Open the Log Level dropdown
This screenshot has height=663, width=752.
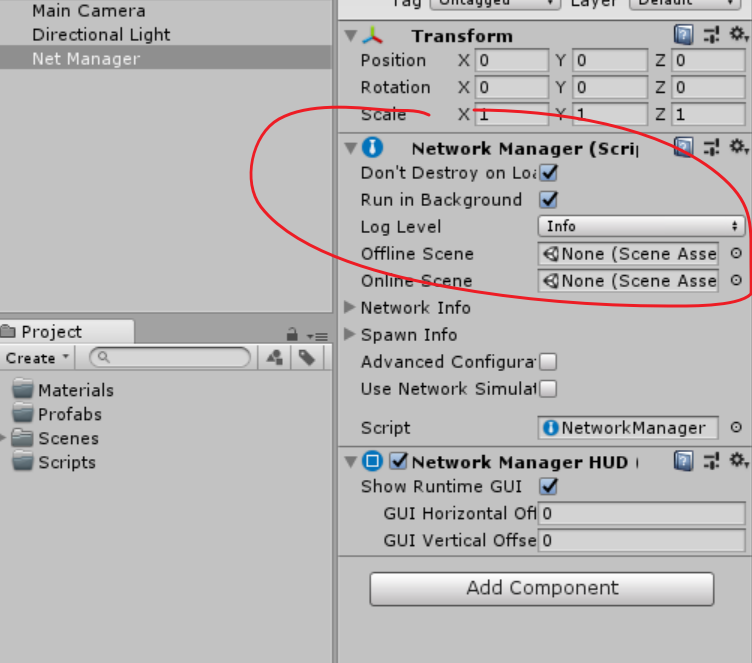(x=641, y=226)
